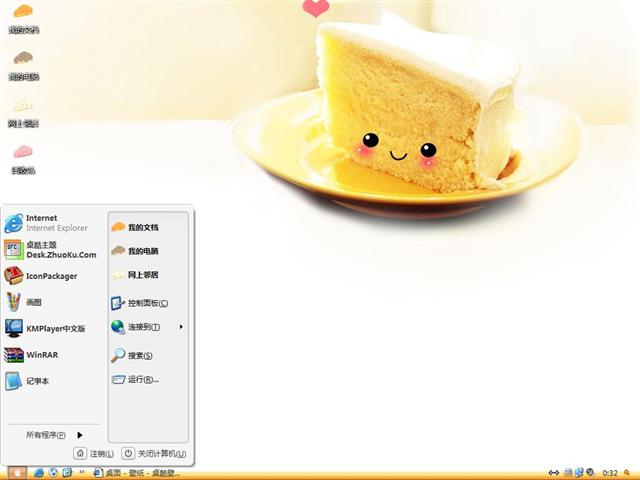This screenshot has width=640, height=480.
Task: Expand 所有程序(P) all programs list
Action: [x=54, y=435]
